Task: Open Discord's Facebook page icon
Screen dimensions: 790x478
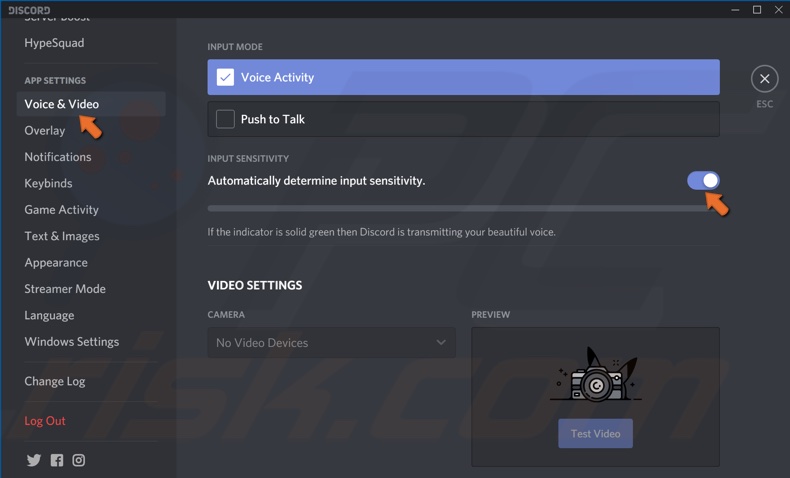Action: [56, 460]
